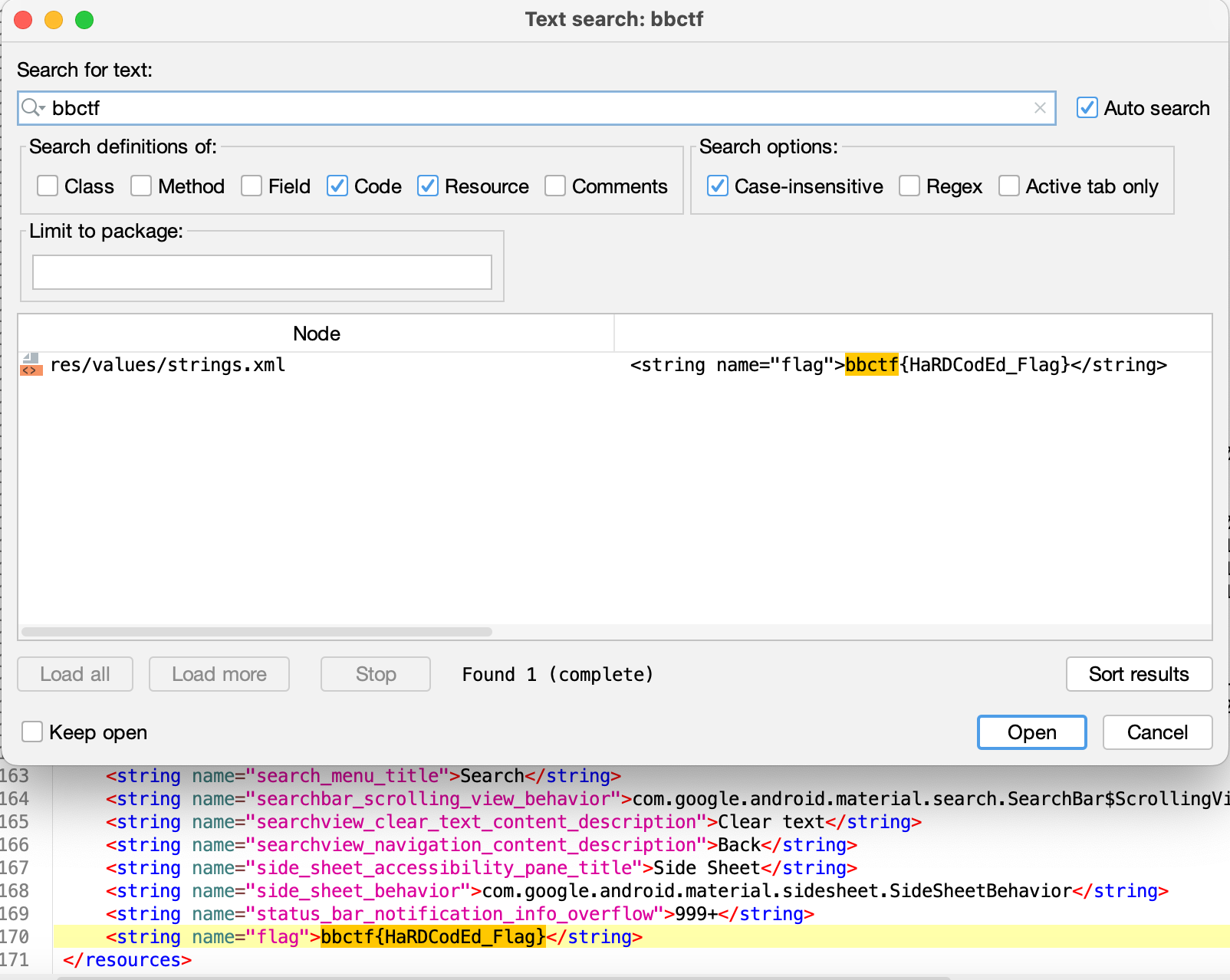Toggle the Method checkbox
The image size is (1230, 980).
[141, 186]
